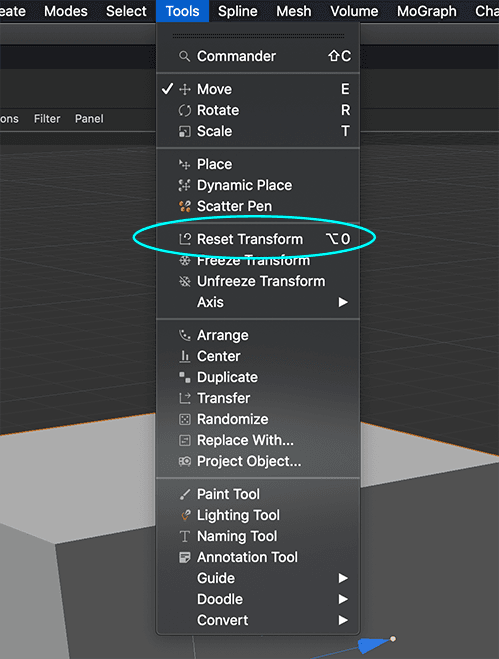Screen dimensions: 499x659
Task: Open the Spline menu
Action: (x=238, y=11)
